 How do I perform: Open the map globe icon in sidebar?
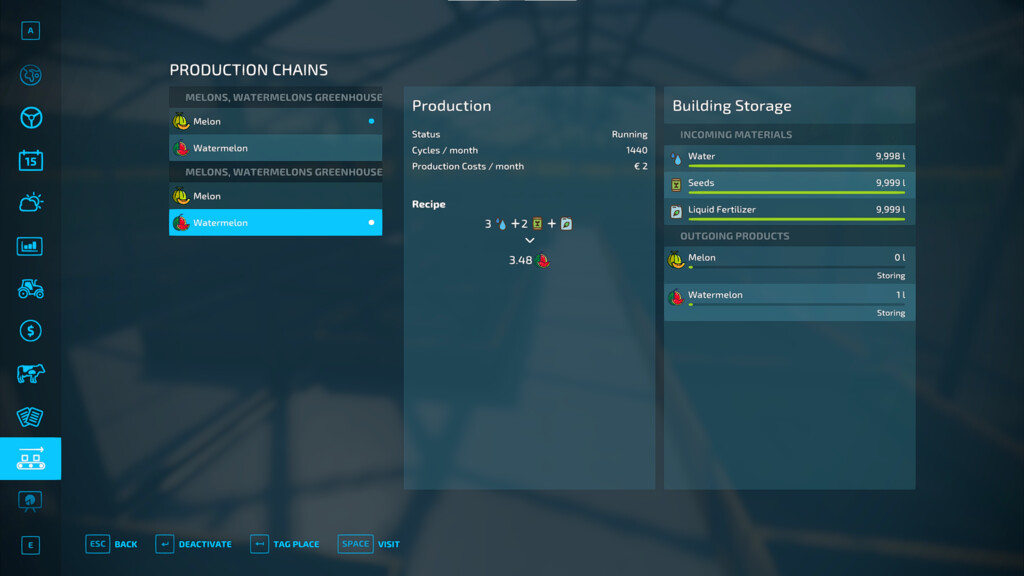pyautogui.click(x=31, y=75)
